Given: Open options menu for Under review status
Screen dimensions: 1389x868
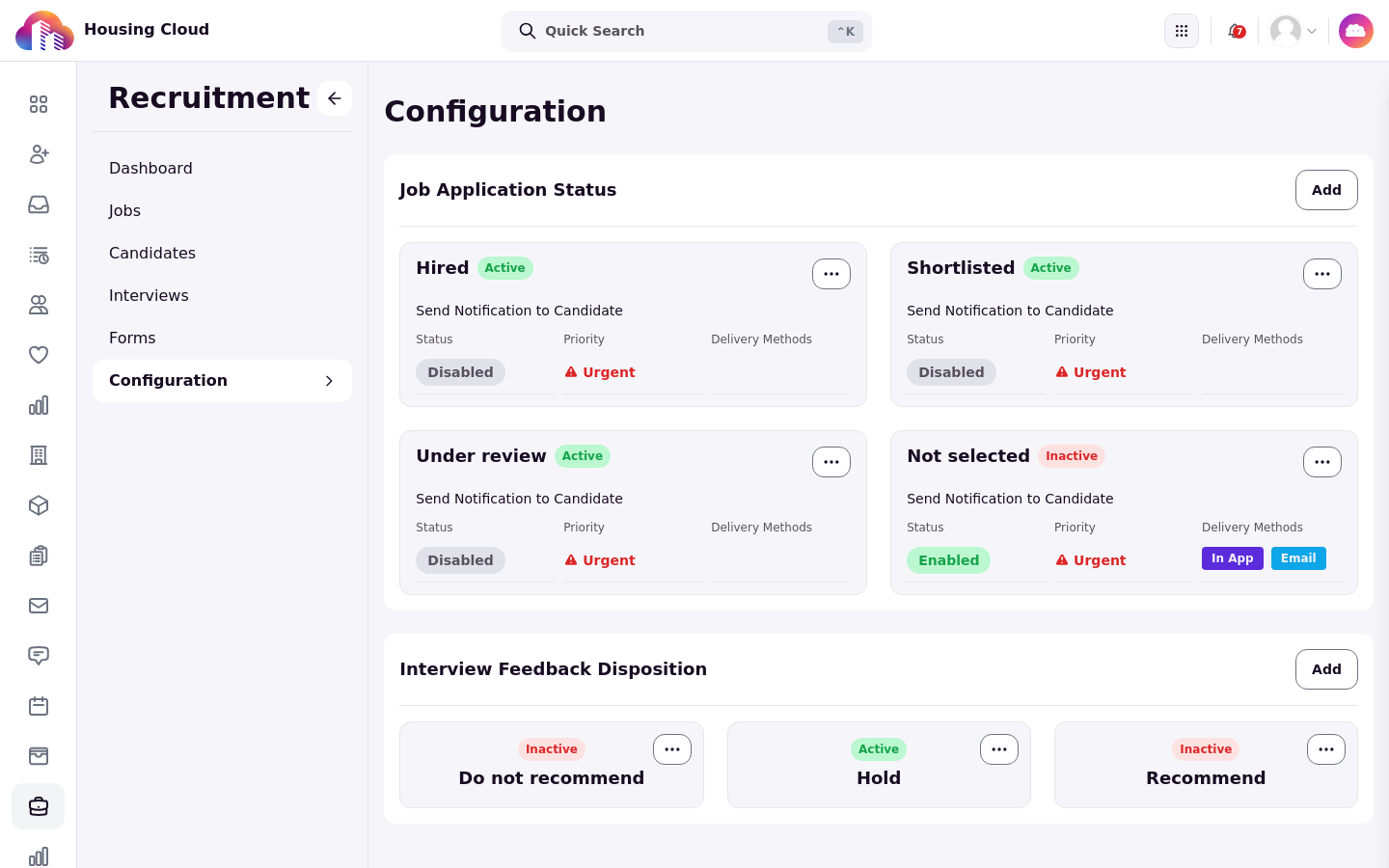Looking at the screenshot, I should point(831,462).
